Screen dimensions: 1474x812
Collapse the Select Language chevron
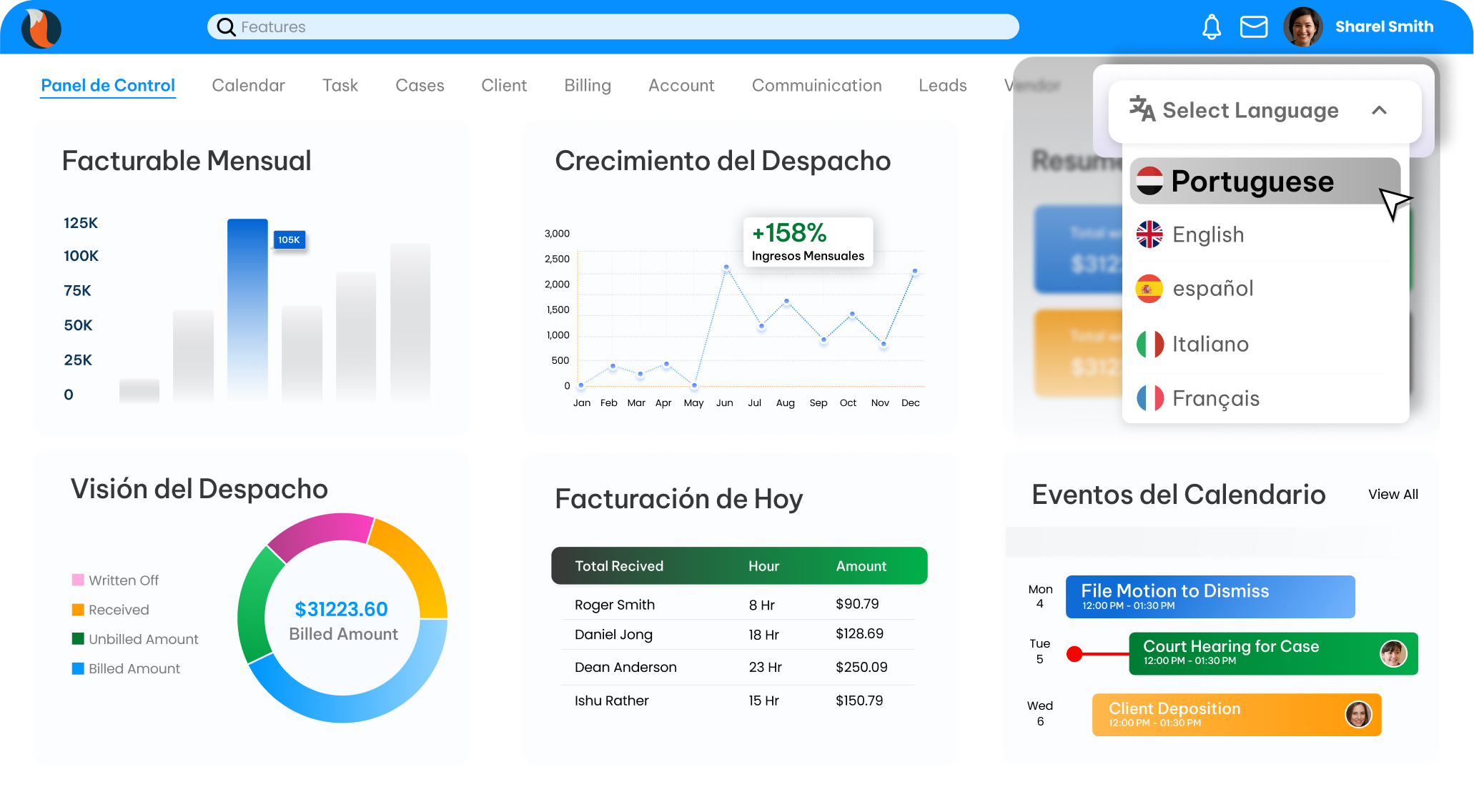(1379, 110)
